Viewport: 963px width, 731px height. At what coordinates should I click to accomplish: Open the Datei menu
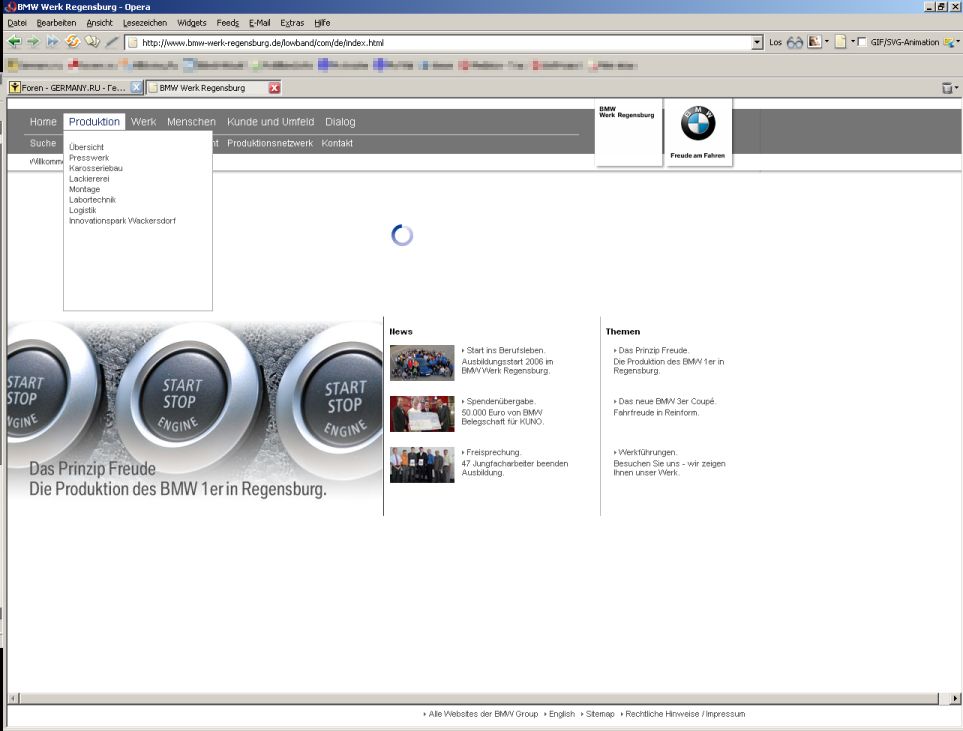coord(17,23)
